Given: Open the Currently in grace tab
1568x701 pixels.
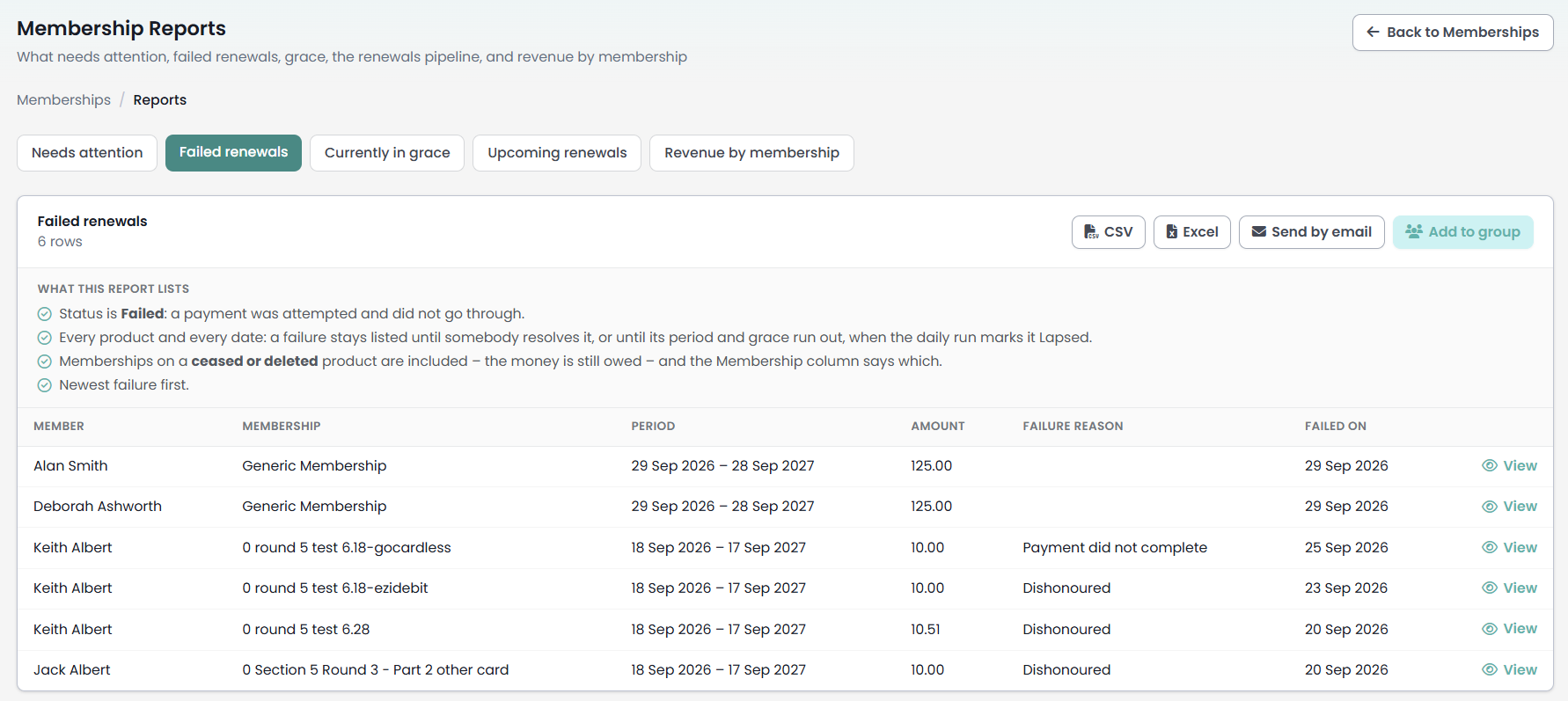Looking at the screenshot, I should (387, 153).
